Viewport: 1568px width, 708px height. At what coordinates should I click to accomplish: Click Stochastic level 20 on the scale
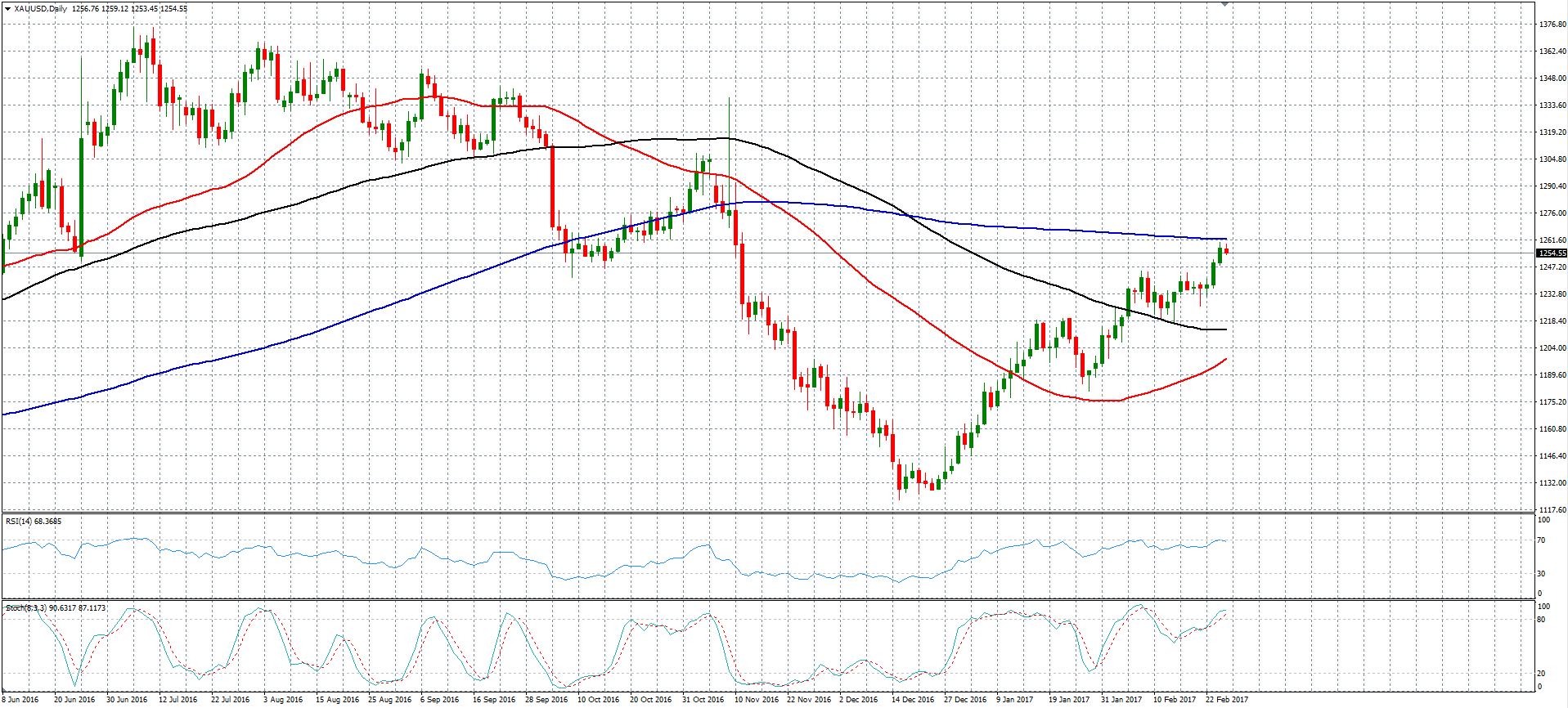[1542, 674]
